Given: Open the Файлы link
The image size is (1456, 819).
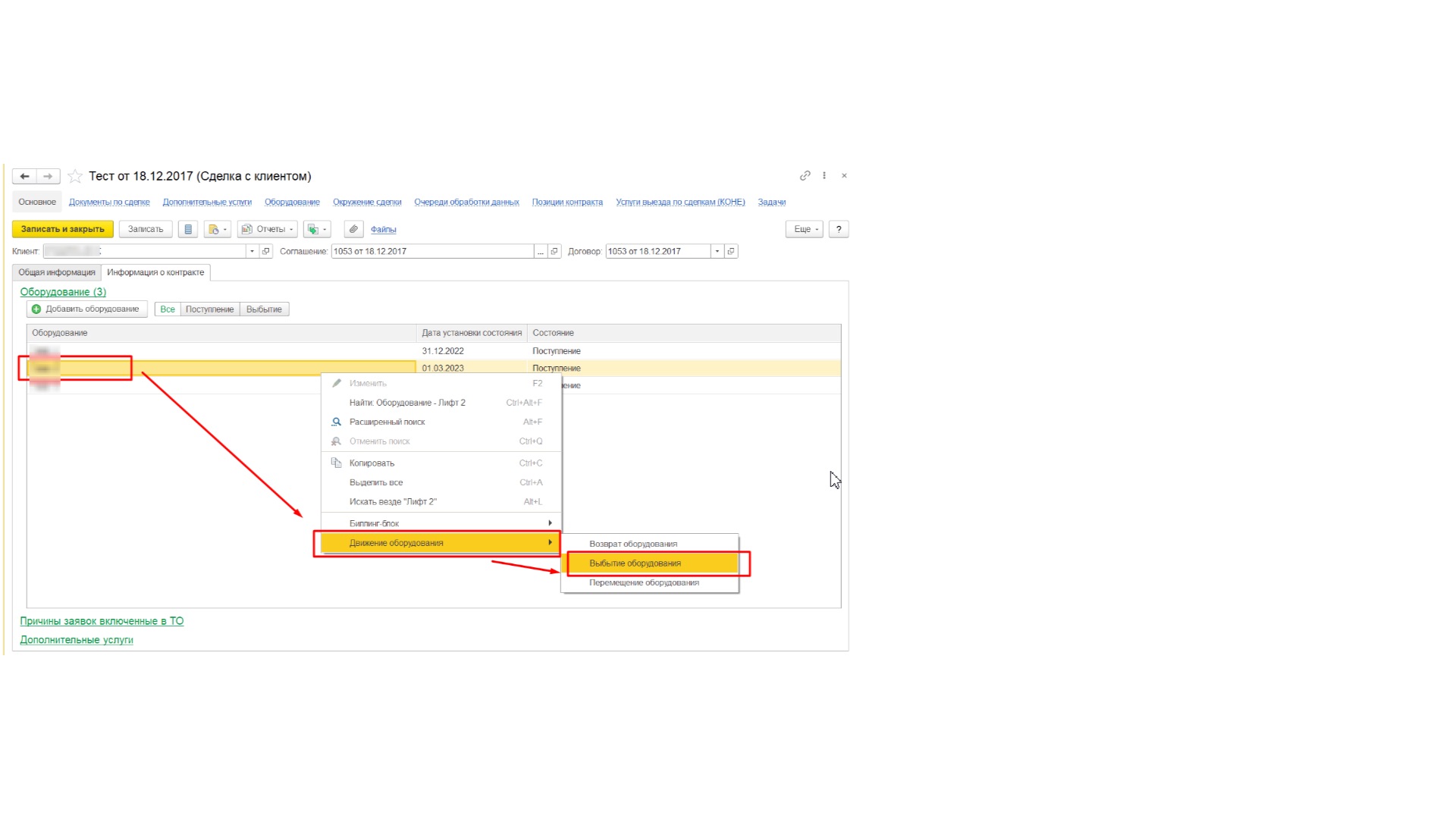Looking at the screenshot, I should tap(383, 230).
